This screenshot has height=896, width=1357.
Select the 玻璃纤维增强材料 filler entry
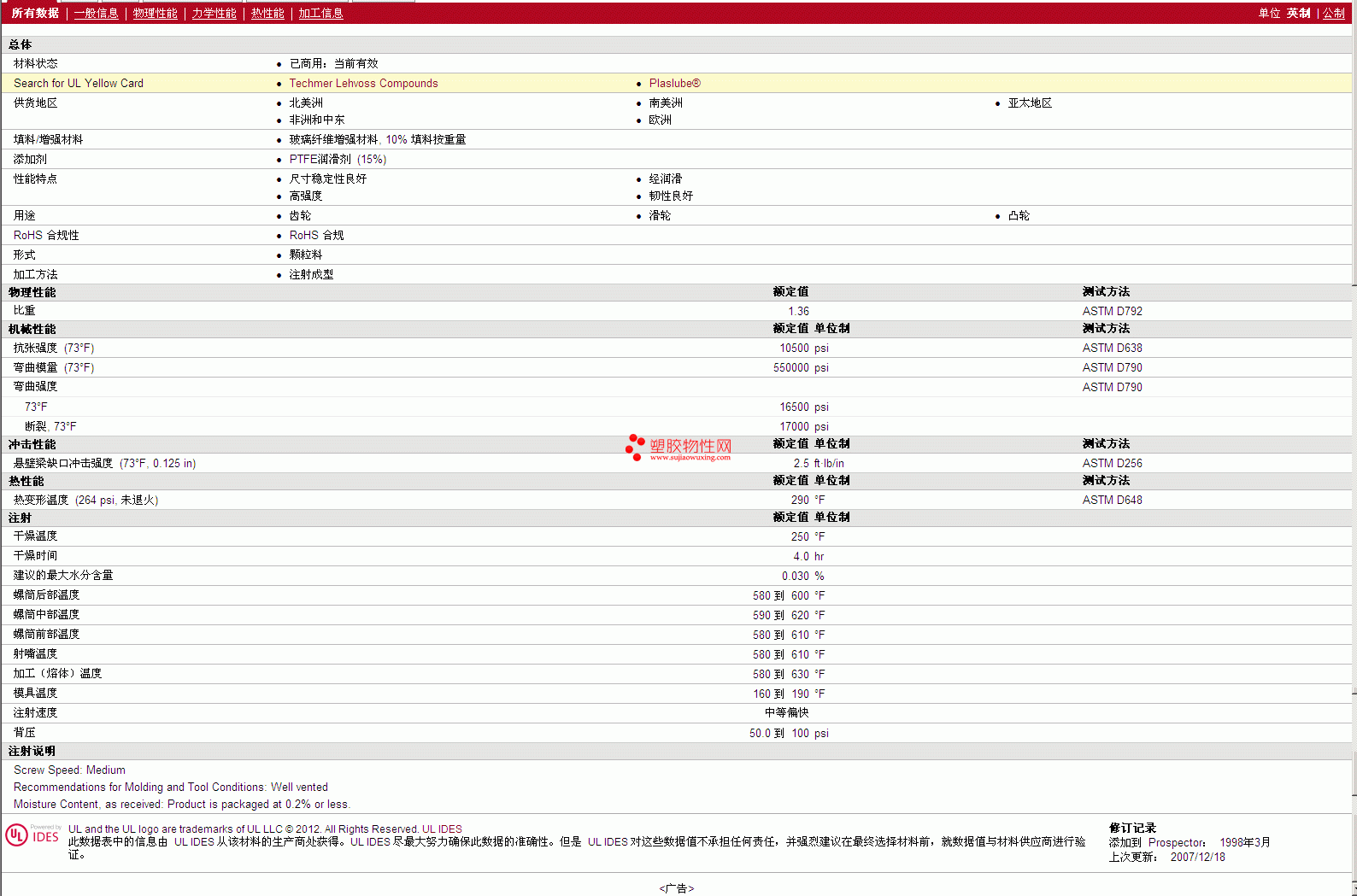tap(378, 140)
